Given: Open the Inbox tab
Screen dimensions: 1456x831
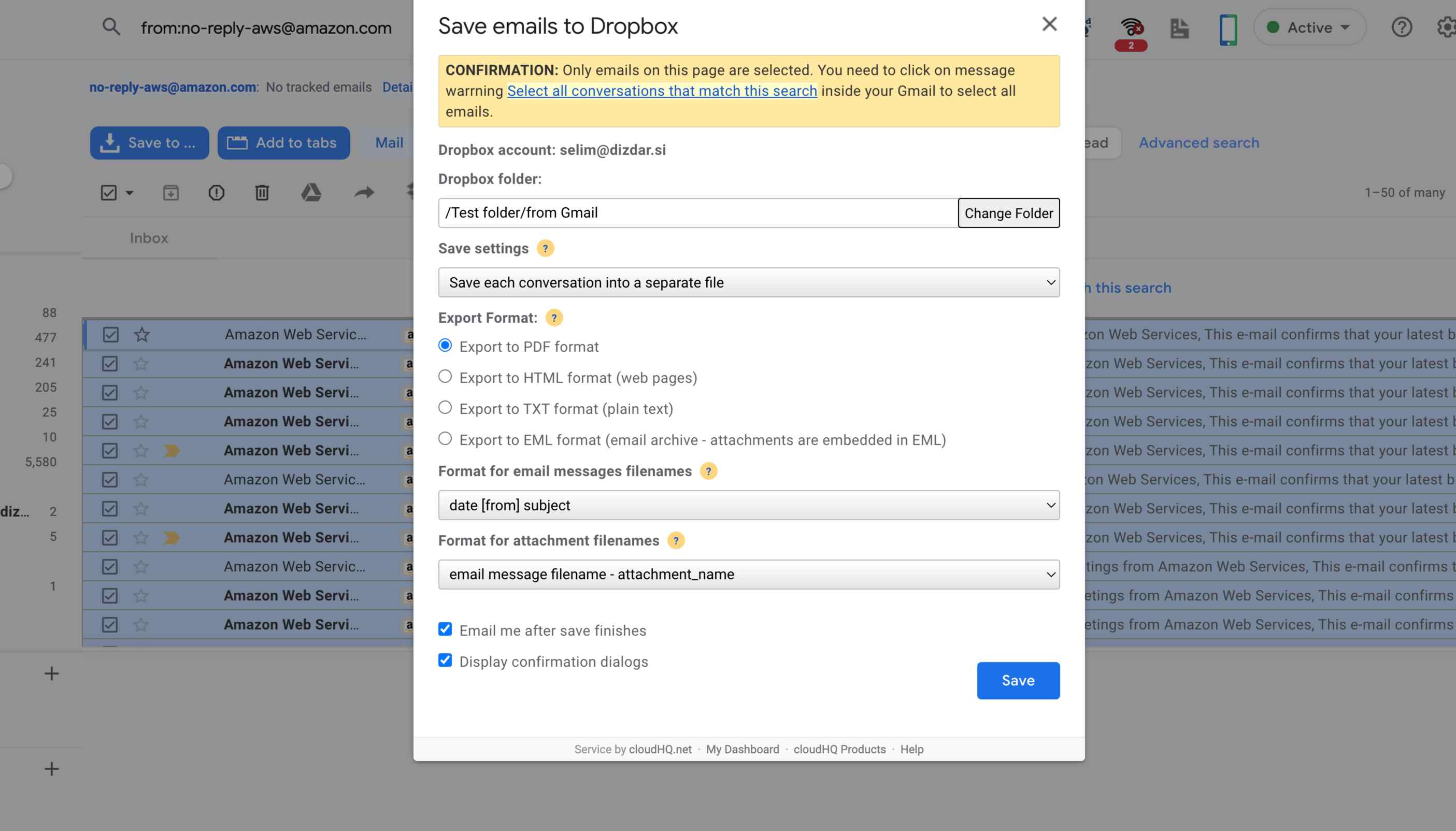Looking at the screenshot, I should coord(149,238).
